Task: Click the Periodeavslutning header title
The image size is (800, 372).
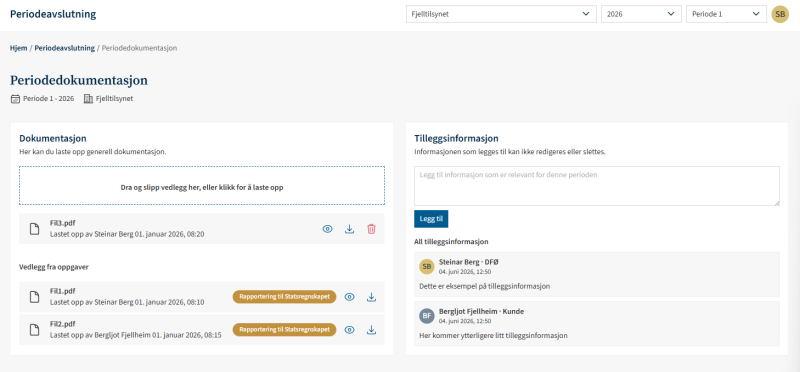Action: [53, 14]
